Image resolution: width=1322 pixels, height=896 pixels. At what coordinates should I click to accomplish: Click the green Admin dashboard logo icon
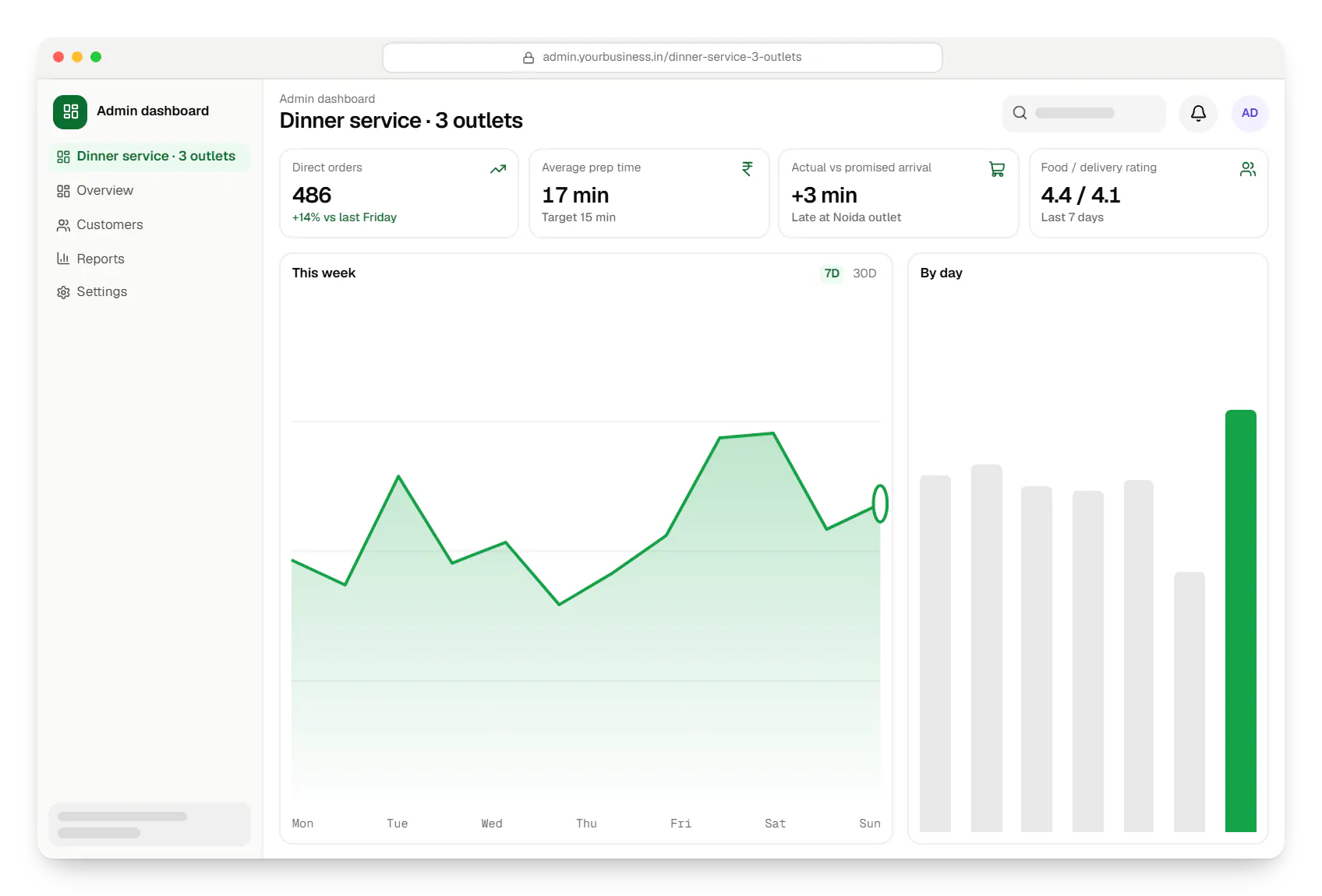pos(70,111)
